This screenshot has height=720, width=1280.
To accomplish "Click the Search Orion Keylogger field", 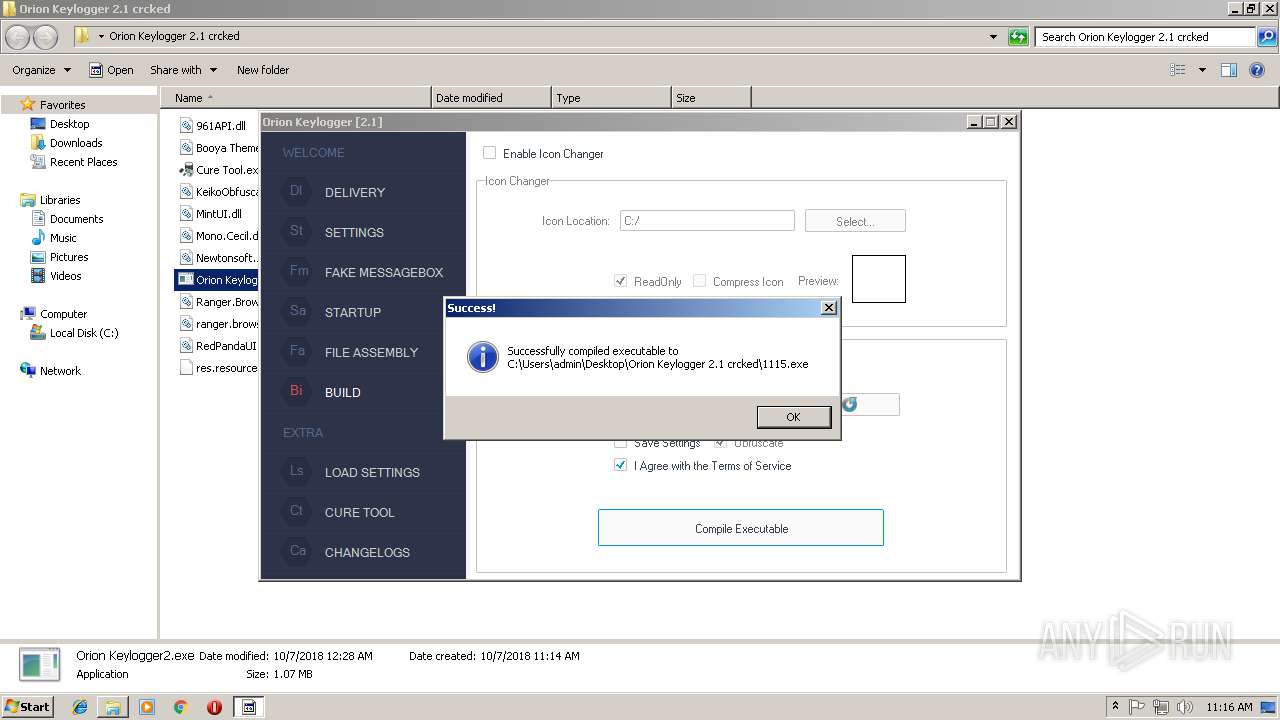I will 1146,37.
